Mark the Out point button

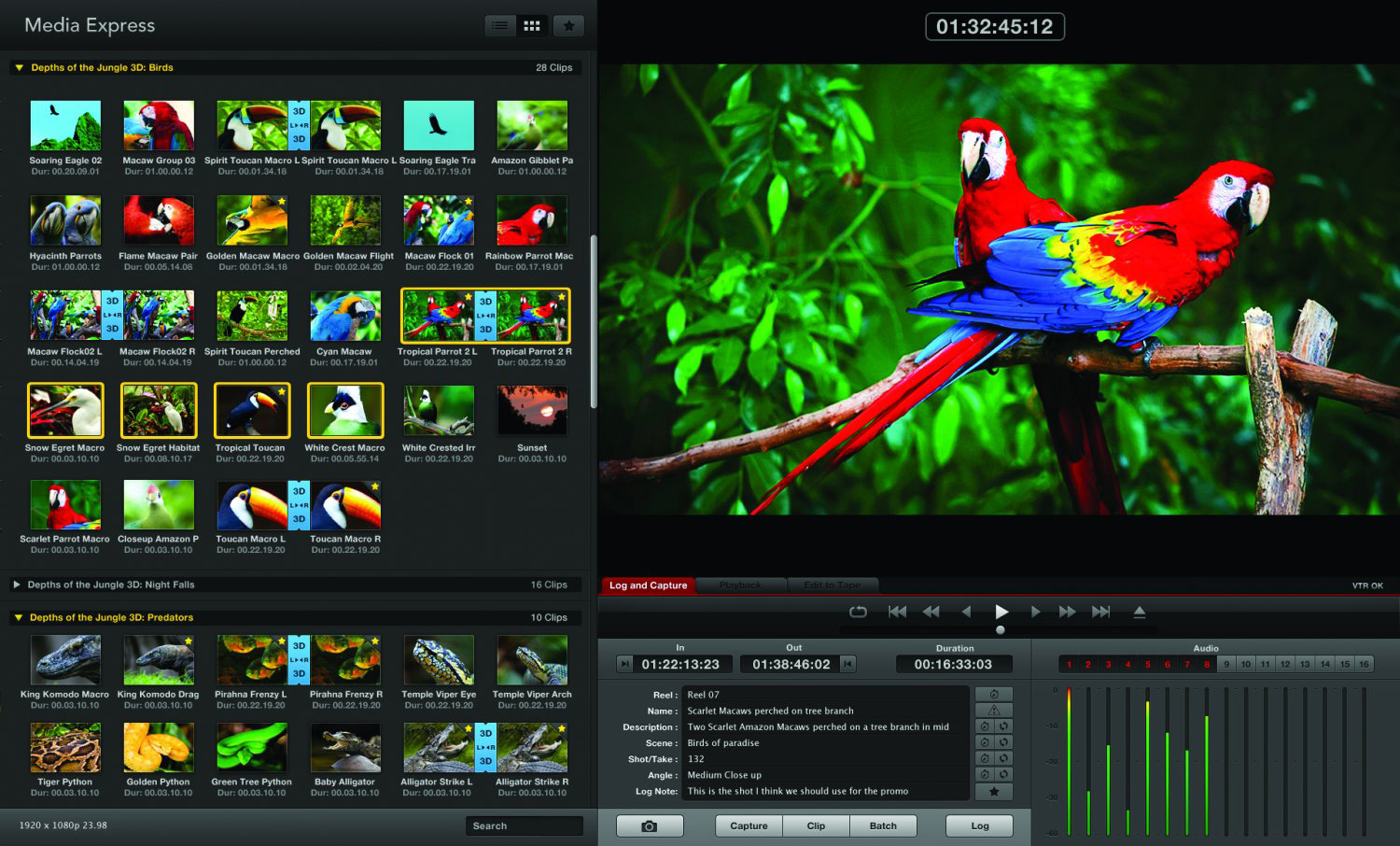(847, 664)
